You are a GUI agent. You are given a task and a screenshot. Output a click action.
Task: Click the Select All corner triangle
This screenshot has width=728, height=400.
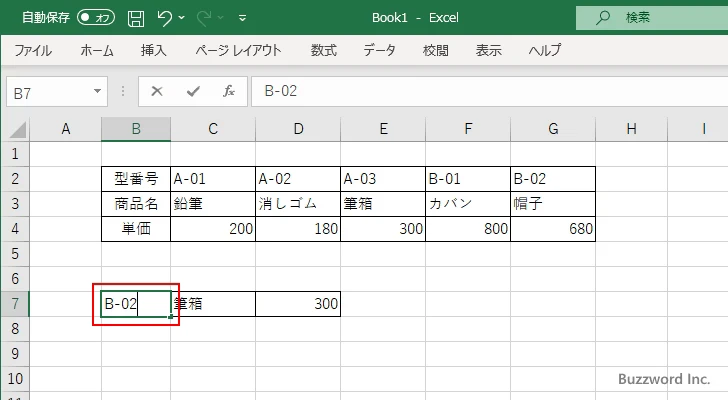pyautogui.click(x=18, y=129)
